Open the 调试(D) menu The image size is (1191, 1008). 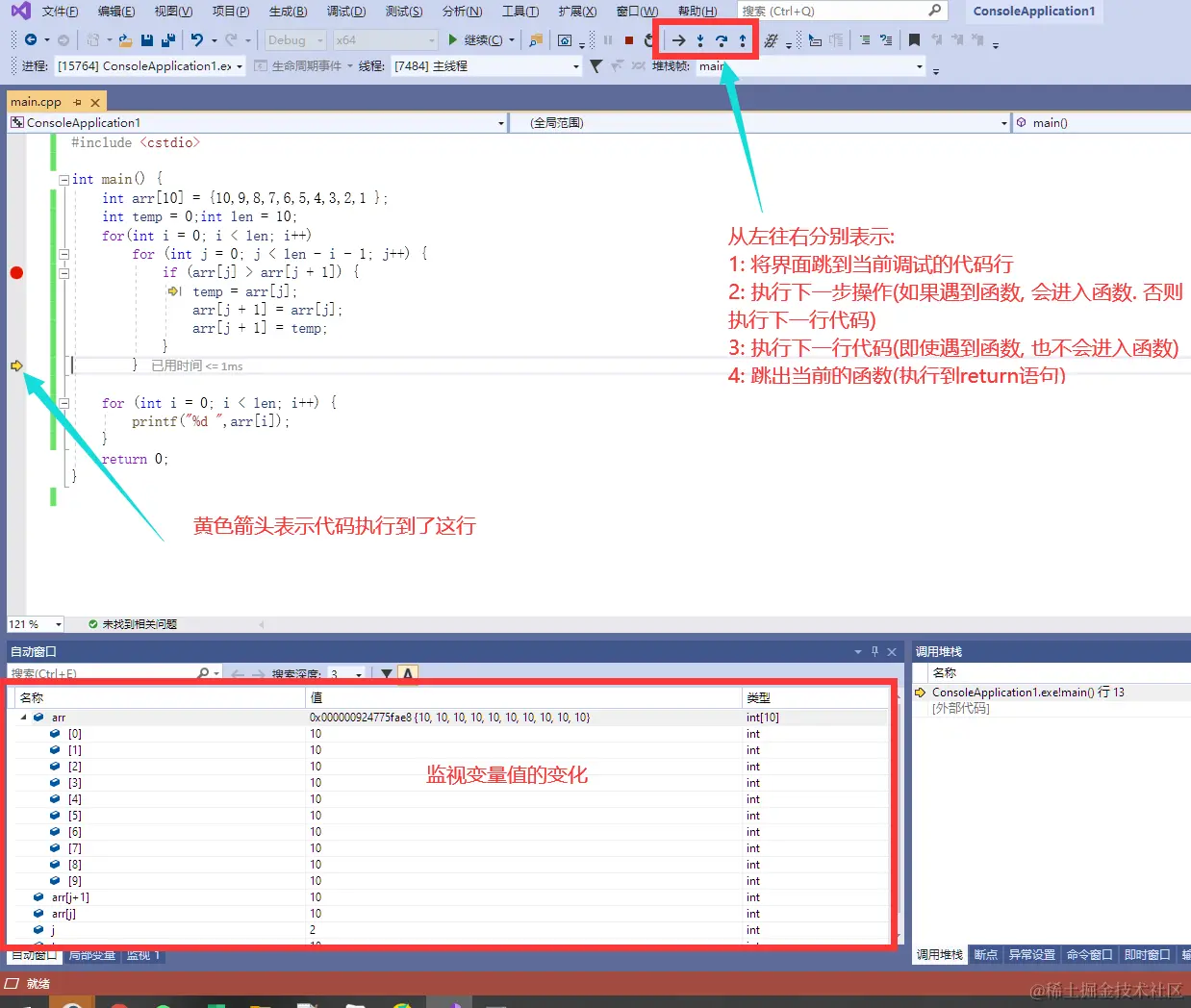tap(345, 12)
